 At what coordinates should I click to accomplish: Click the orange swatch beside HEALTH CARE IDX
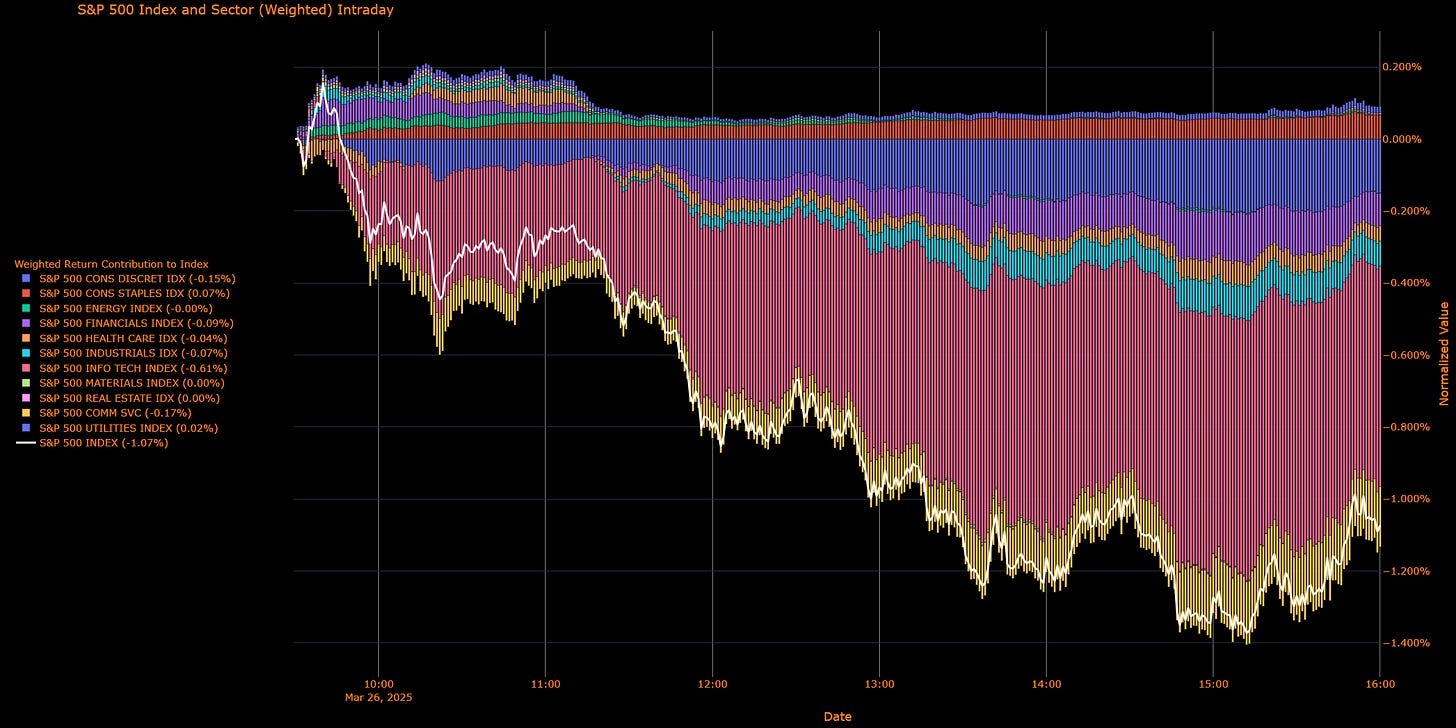26,338
